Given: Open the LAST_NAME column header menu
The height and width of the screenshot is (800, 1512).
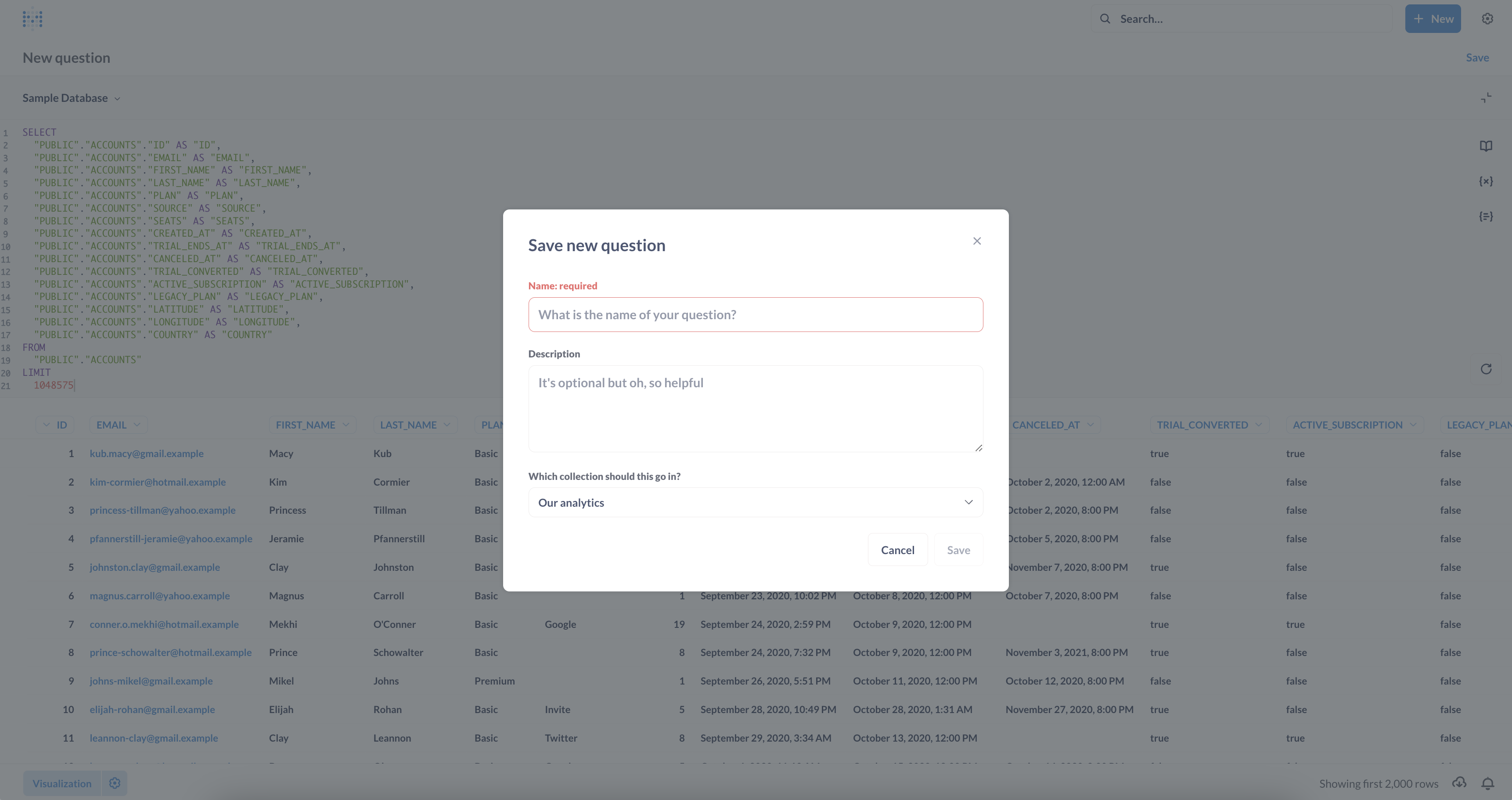Looking at the screenshot, I should coord(415,425).
